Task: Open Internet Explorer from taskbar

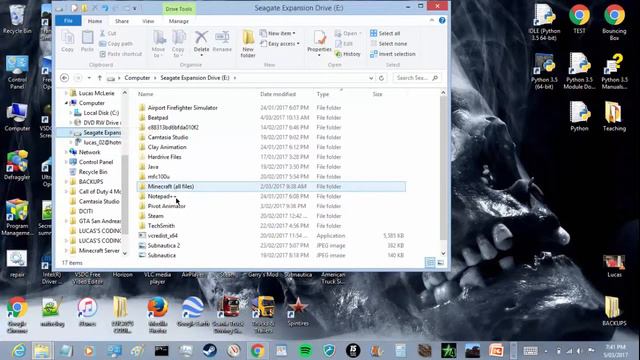Action: [x=18, y=351]
